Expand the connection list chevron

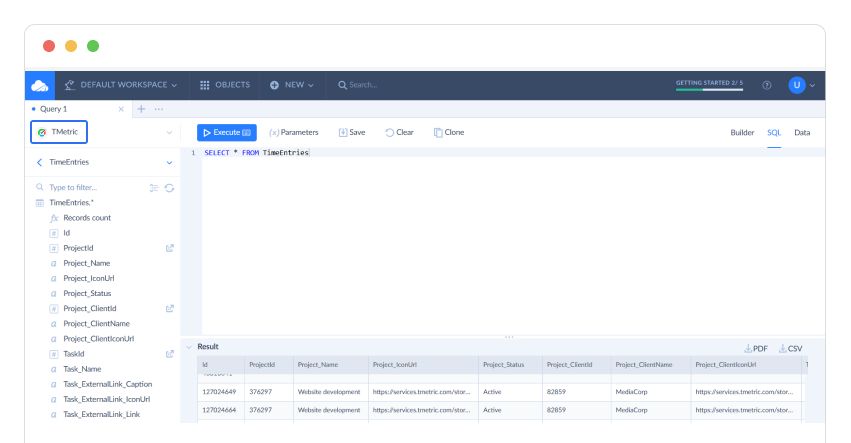(169, 132)
